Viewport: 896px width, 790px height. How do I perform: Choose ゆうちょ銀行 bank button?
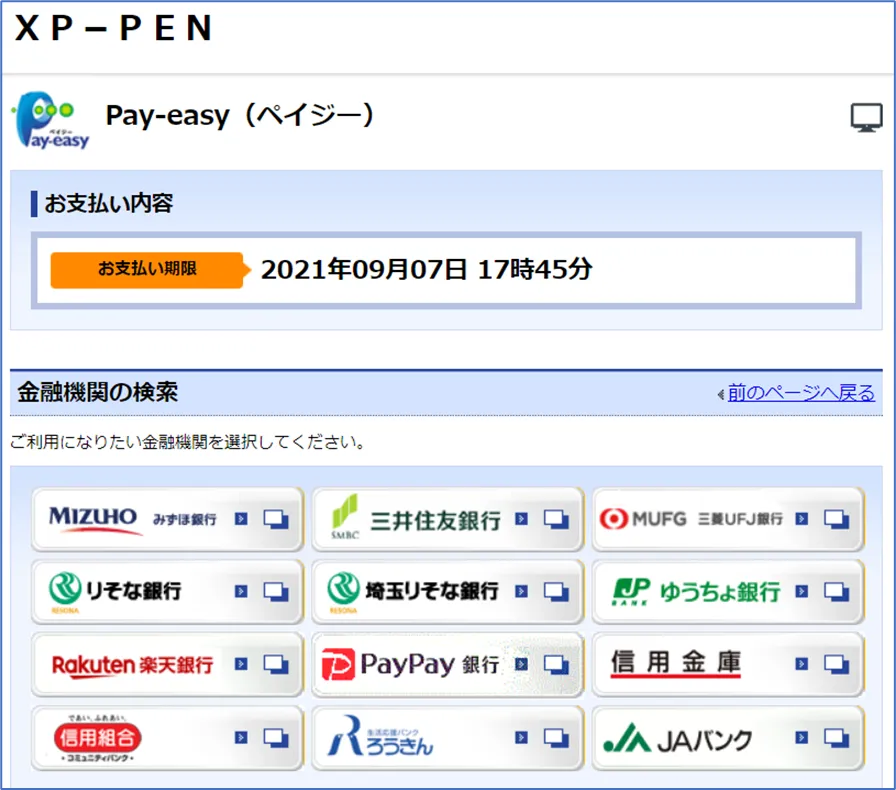click(727, 592)
